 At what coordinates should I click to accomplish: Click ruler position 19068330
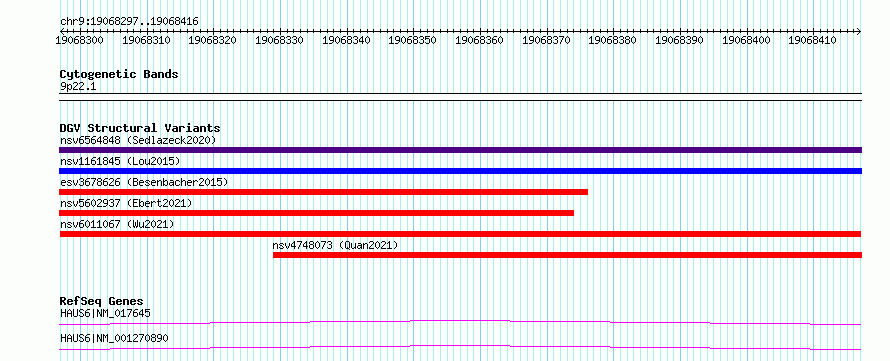279,40
